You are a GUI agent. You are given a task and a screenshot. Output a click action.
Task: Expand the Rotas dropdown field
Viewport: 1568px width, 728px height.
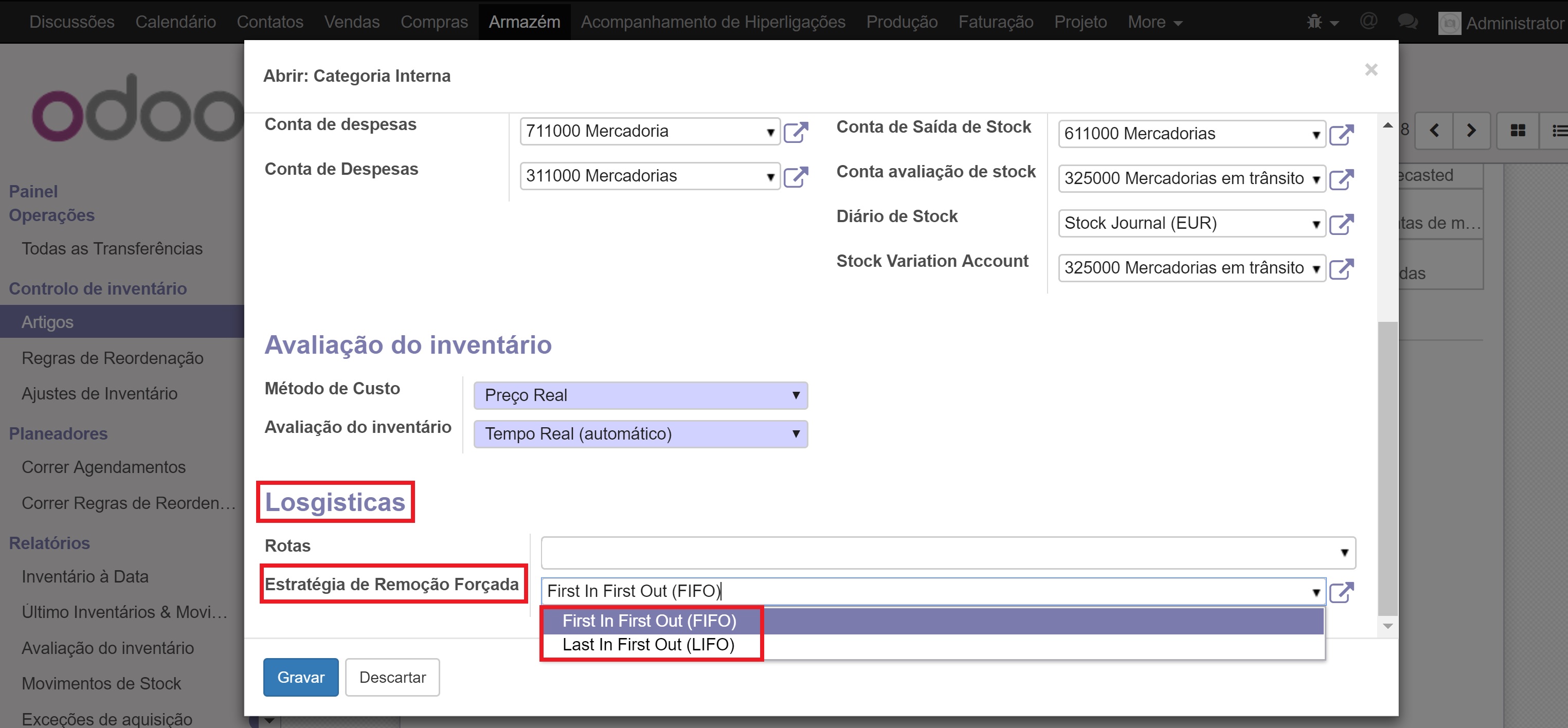coord(948,553)
